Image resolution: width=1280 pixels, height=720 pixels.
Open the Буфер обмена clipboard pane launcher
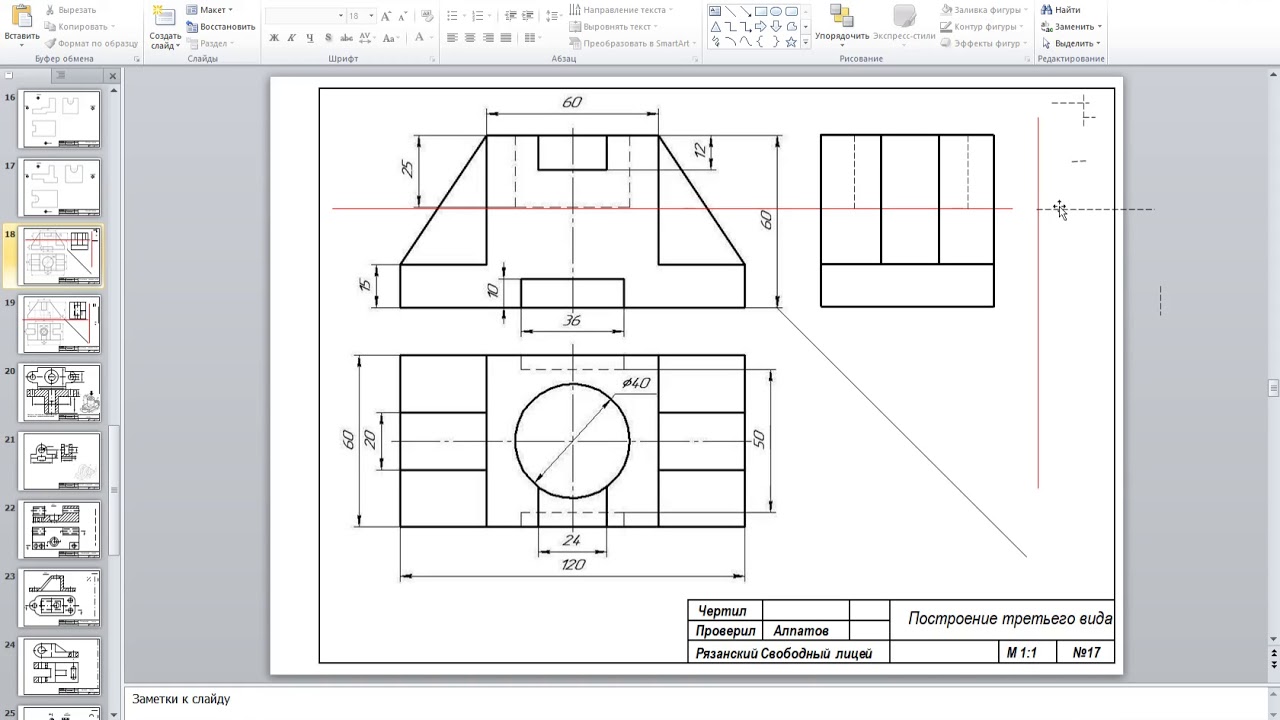[135, 59]
